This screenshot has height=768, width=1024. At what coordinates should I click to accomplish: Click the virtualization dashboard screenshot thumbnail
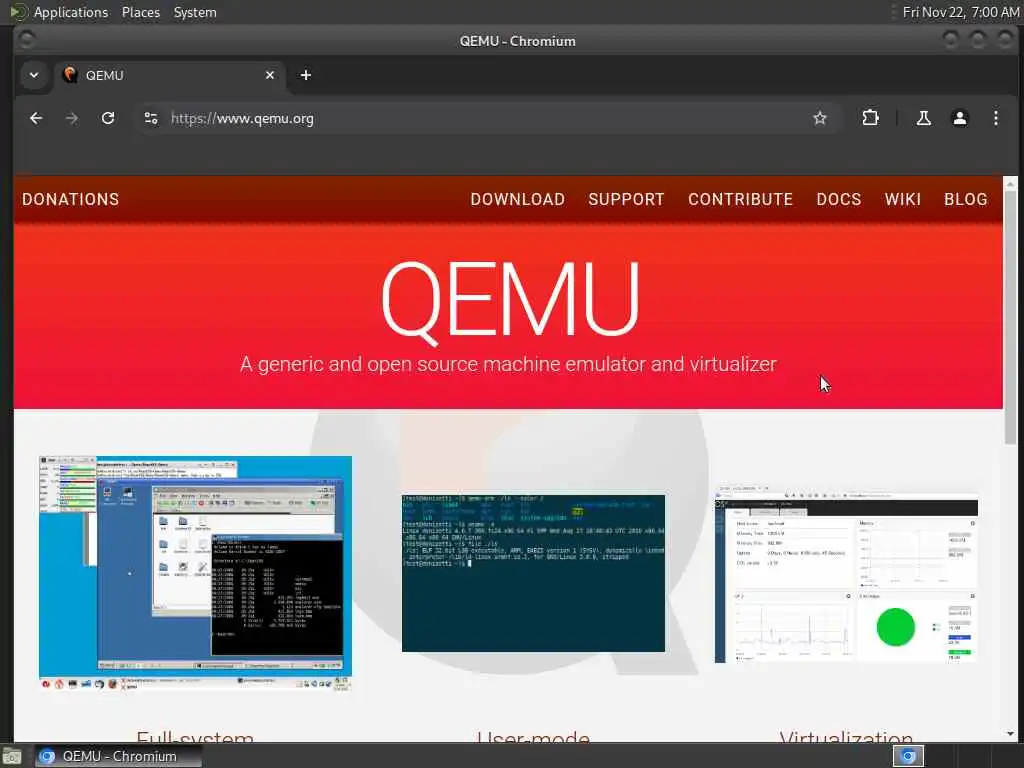coord(846,575)
